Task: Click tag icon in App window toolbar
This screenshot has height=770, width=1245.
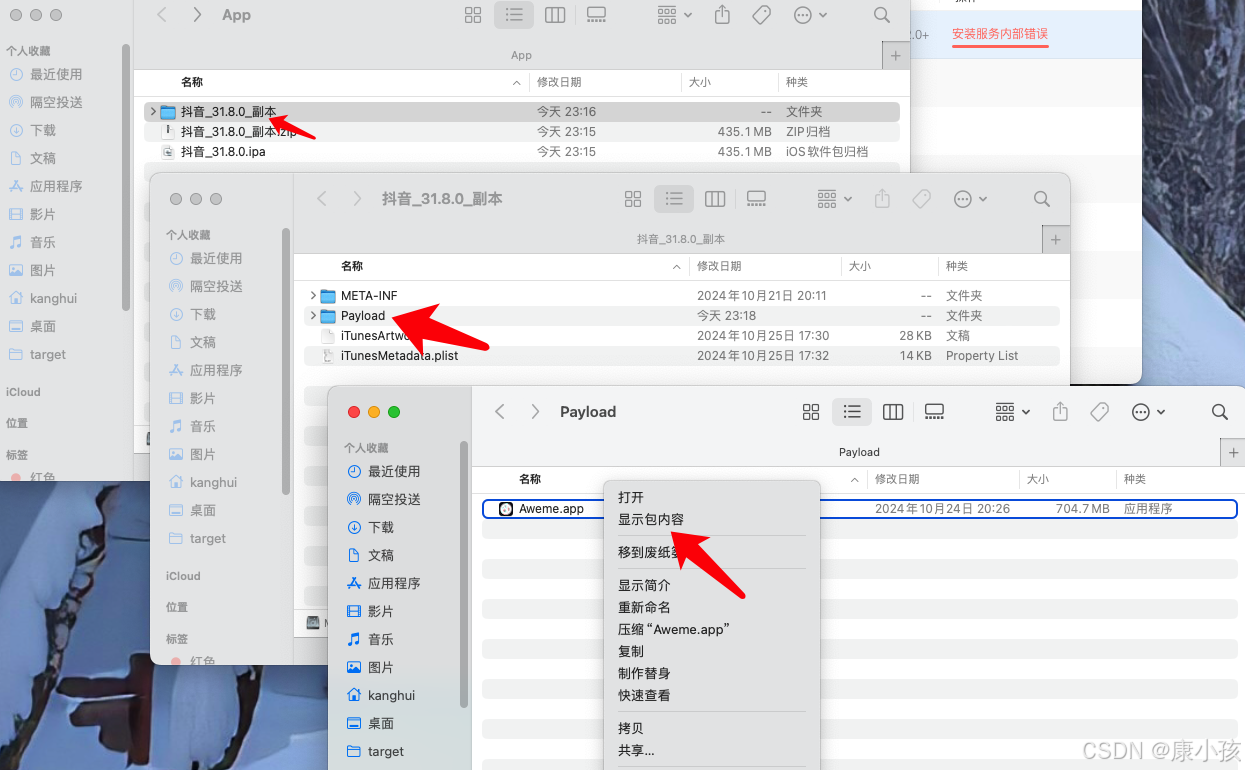Action: coord(761,15)
